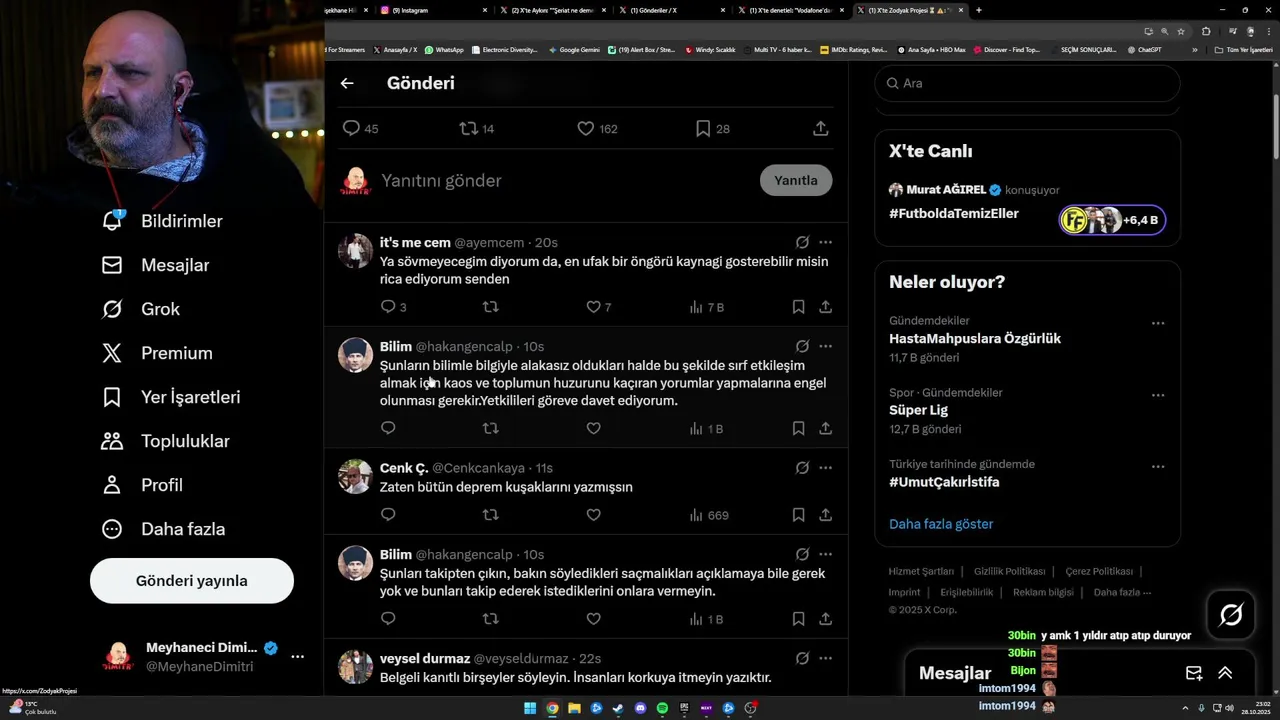The image size is (1280, 720).
Task: Open the Hizmet Şartları footer link
Action: tap(921, 571)
